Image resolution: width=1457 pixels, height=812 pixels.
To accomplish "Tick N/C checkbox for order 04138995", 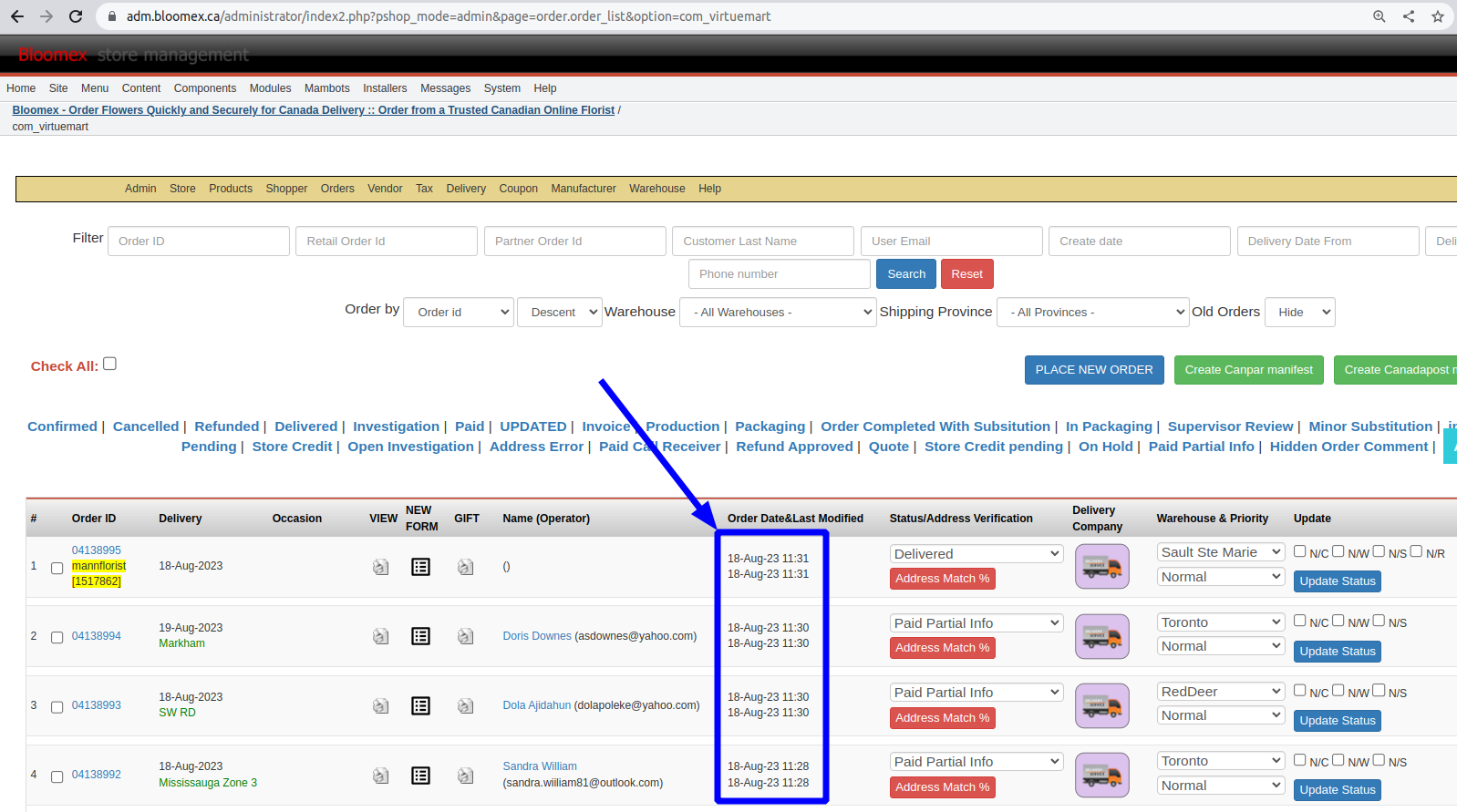I will point(1300,551).
